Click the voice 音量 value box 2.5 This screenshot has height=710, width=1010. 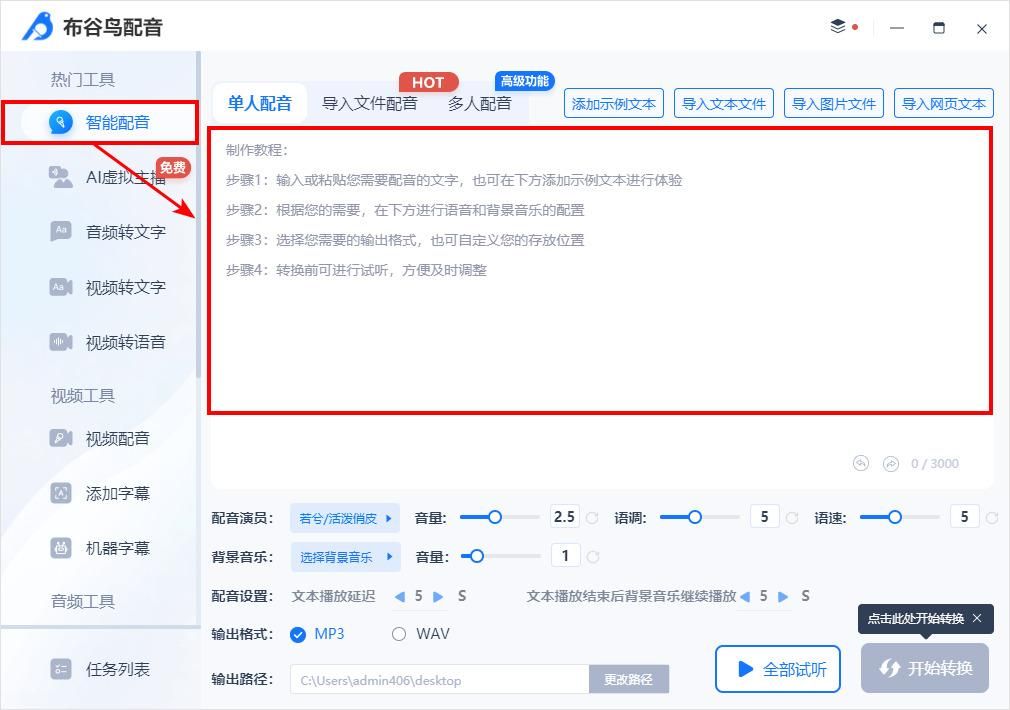coord(565,517)
